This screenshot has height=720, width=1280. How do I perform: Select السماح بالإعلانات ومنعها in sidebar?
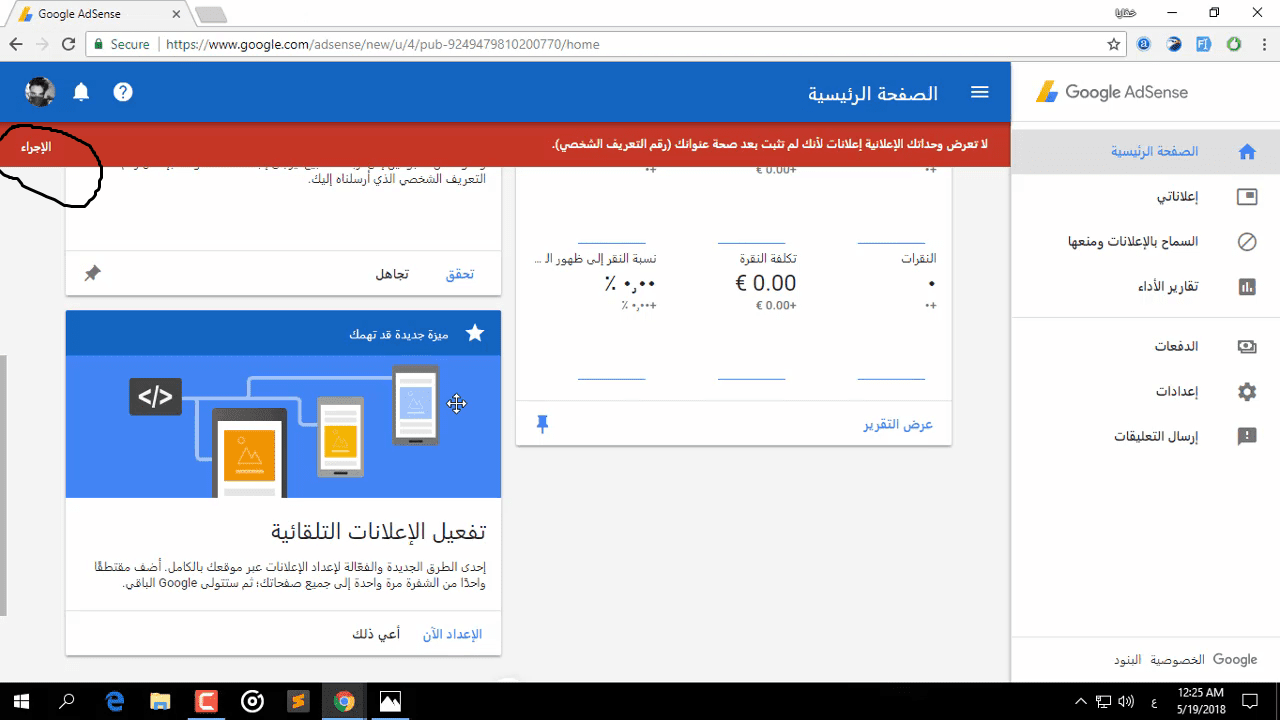point(1133,242)
